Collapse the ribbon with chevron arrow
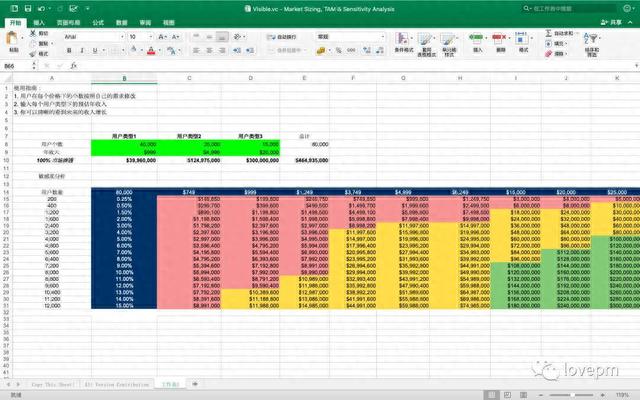Image resolution: width=640 pixels, height=400 pixels. [x=632, y=22]
